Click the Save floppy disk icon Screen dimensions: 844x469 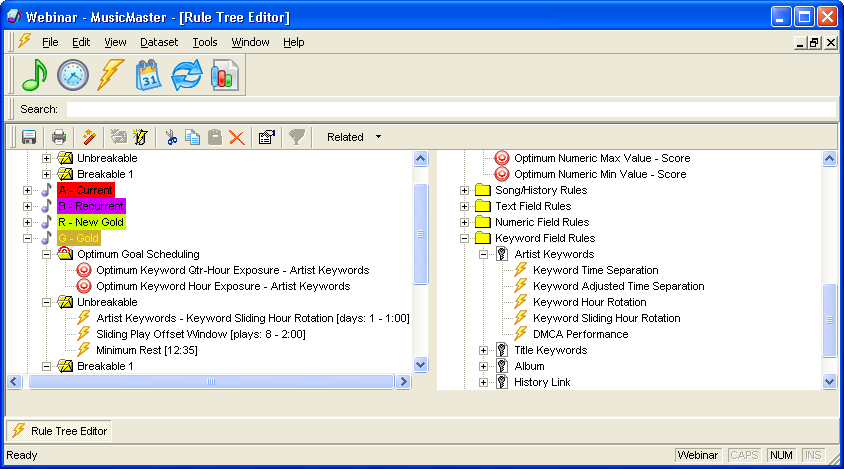point(29,137)
